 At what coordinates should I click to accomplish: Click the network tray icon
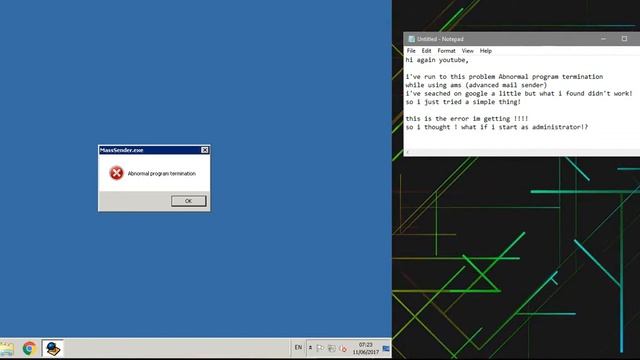coord(332,348)
